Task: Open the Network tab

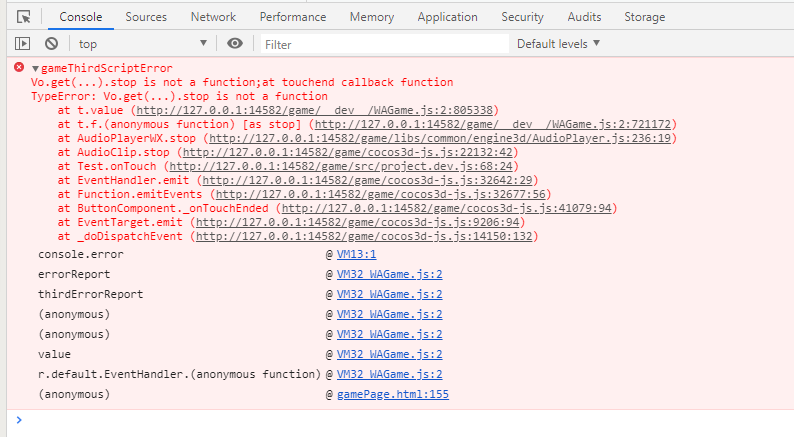Action: (213, 17)
